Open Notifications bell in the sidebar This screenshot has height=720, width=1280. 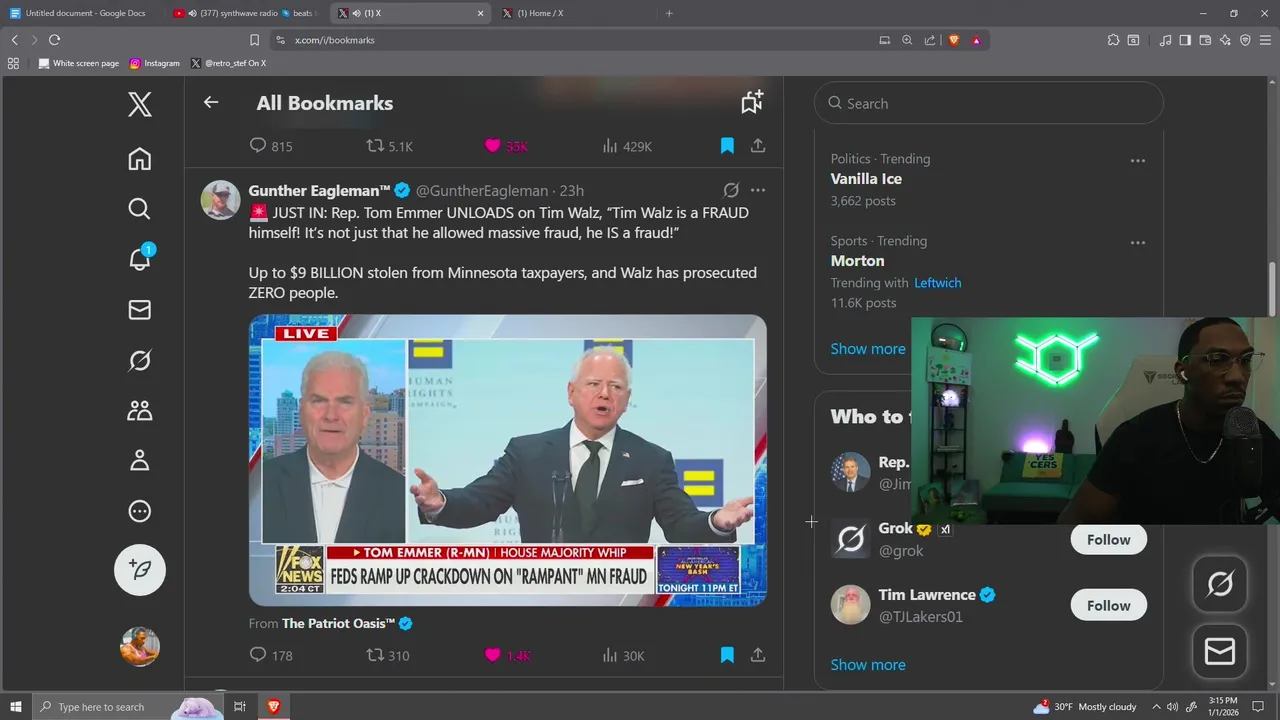click(140, 258)
